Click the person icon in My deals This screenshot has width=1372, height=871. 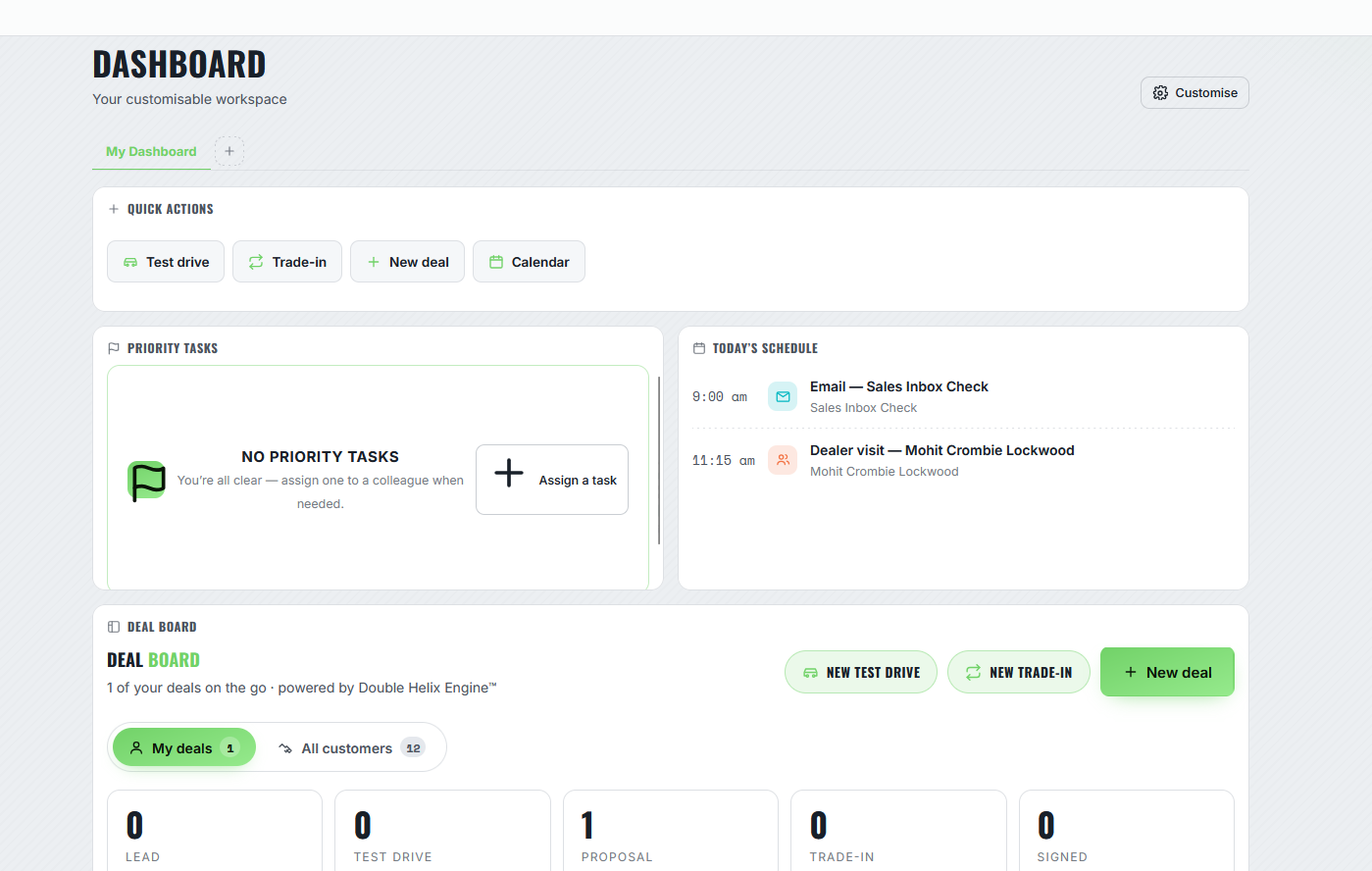[136, 747]
